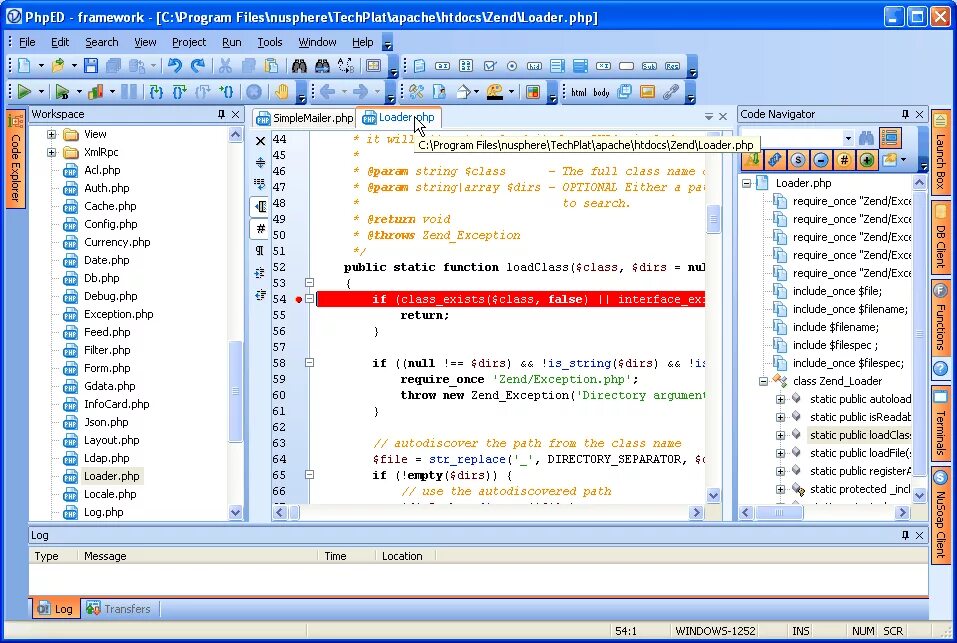Click the 'body' tag toolbar item
The image size is (957, 643).
pyautogui.click(x=601, y=92)
